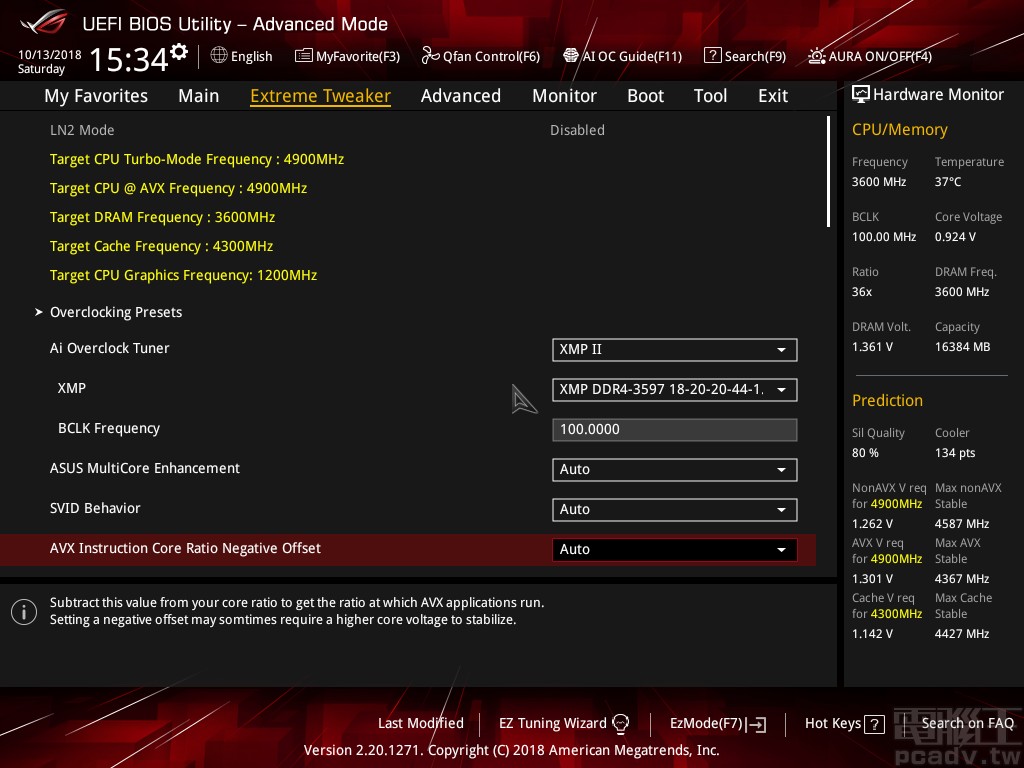1024x768 pixels.
Task: Click the info icon in the description panel
Action: tap(24, 611)
